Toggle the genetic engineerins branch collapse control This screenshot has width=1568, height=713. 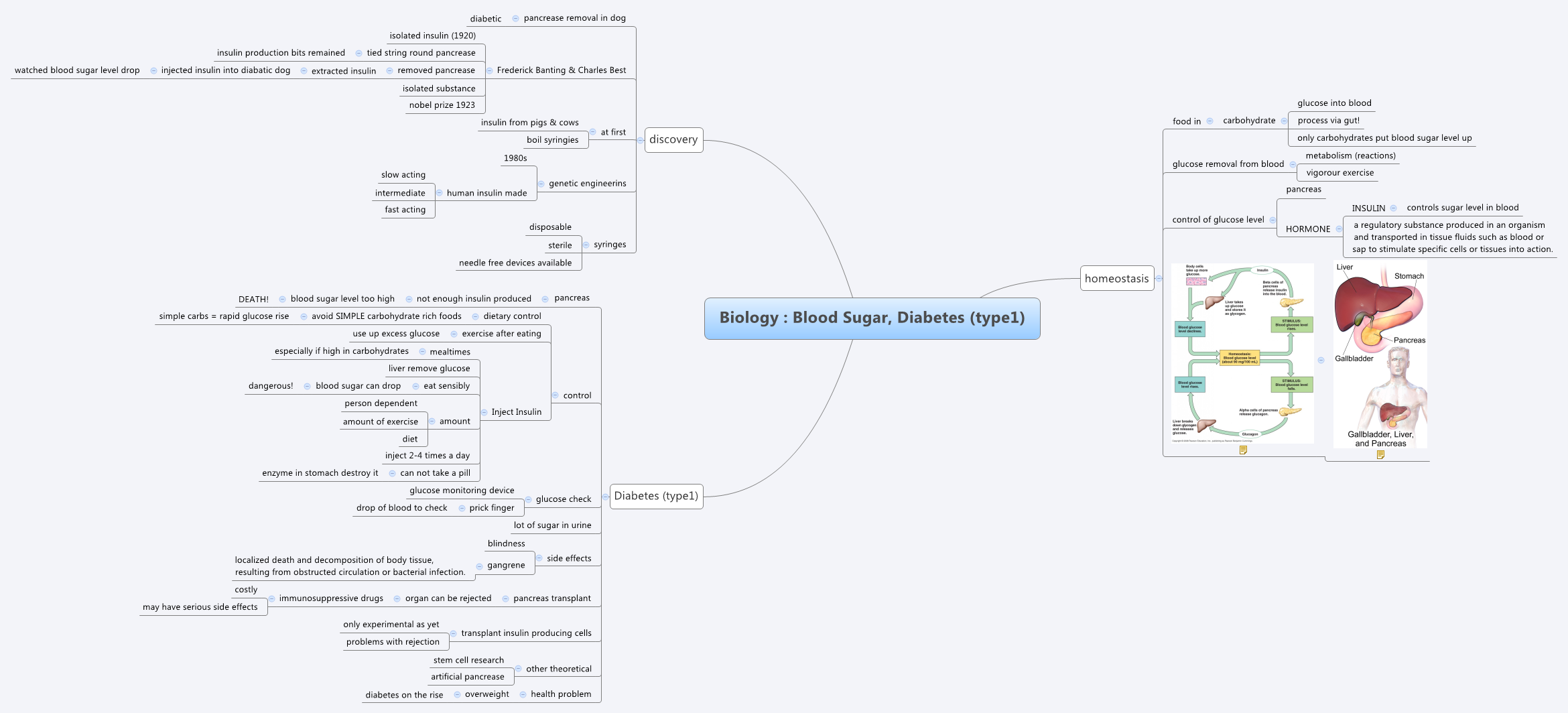541,184
